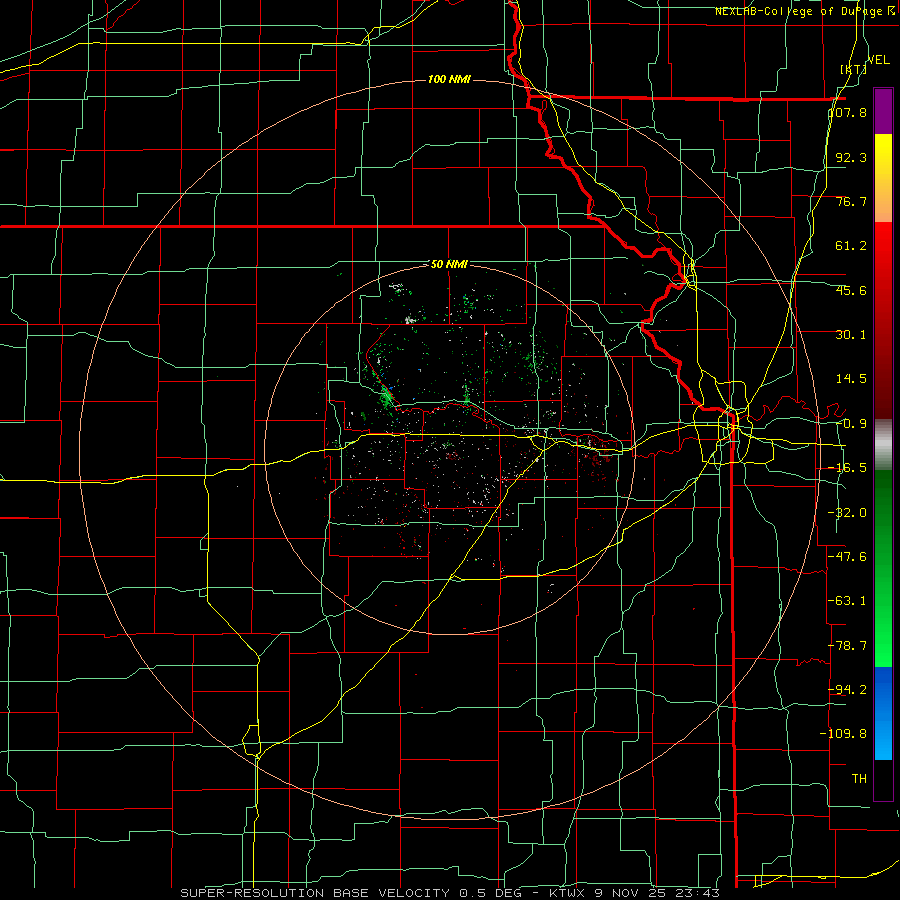This screenshot has width=900, height=900.
Task: Click the -32.0 velocity scale value
Action: point(847,513)
